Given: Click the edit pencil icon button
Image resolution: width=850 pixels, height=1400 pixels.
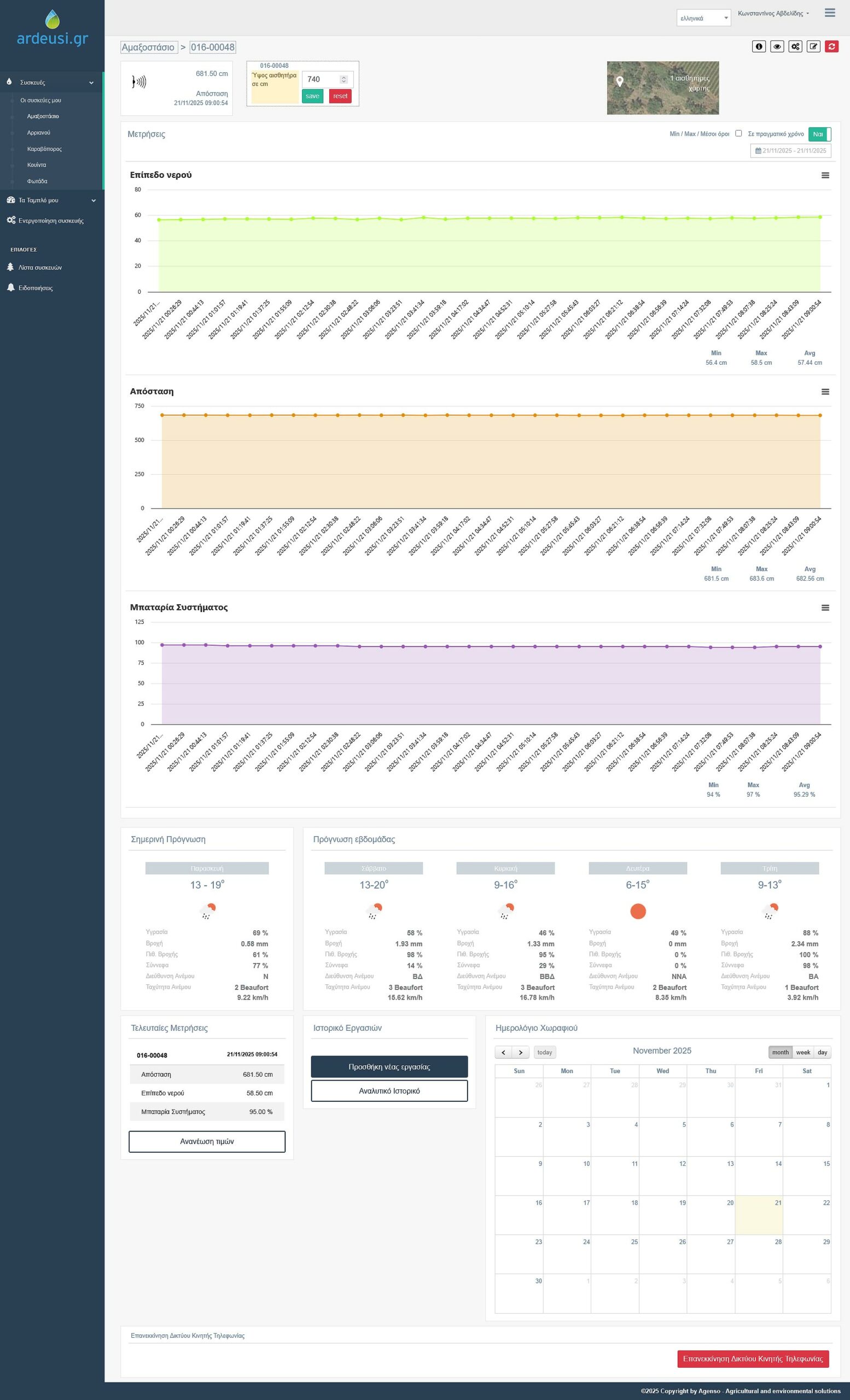Looking at the screenshot, I should [813, 46].
